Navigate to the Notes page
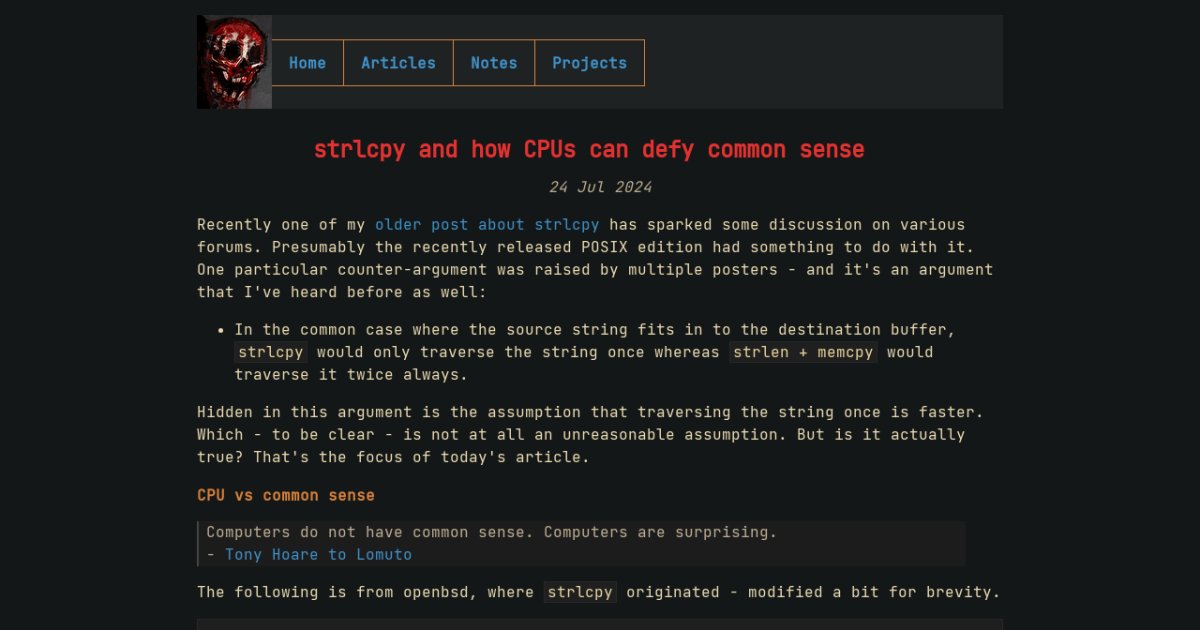The height and width of the screenshot is (630, 1200). point(494,63)
